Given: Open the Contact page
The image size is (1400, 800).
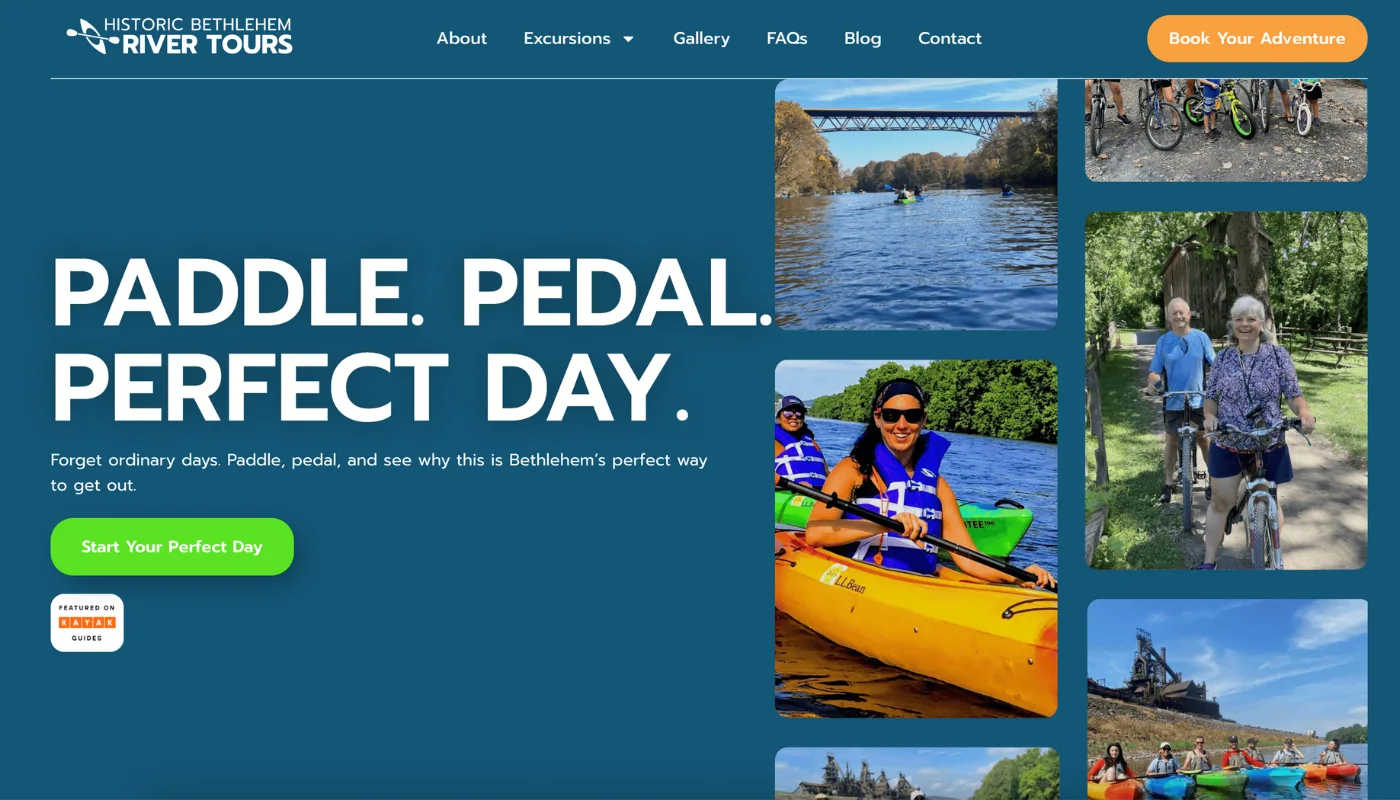Looking at the screenshot, I should coord(949,38).
